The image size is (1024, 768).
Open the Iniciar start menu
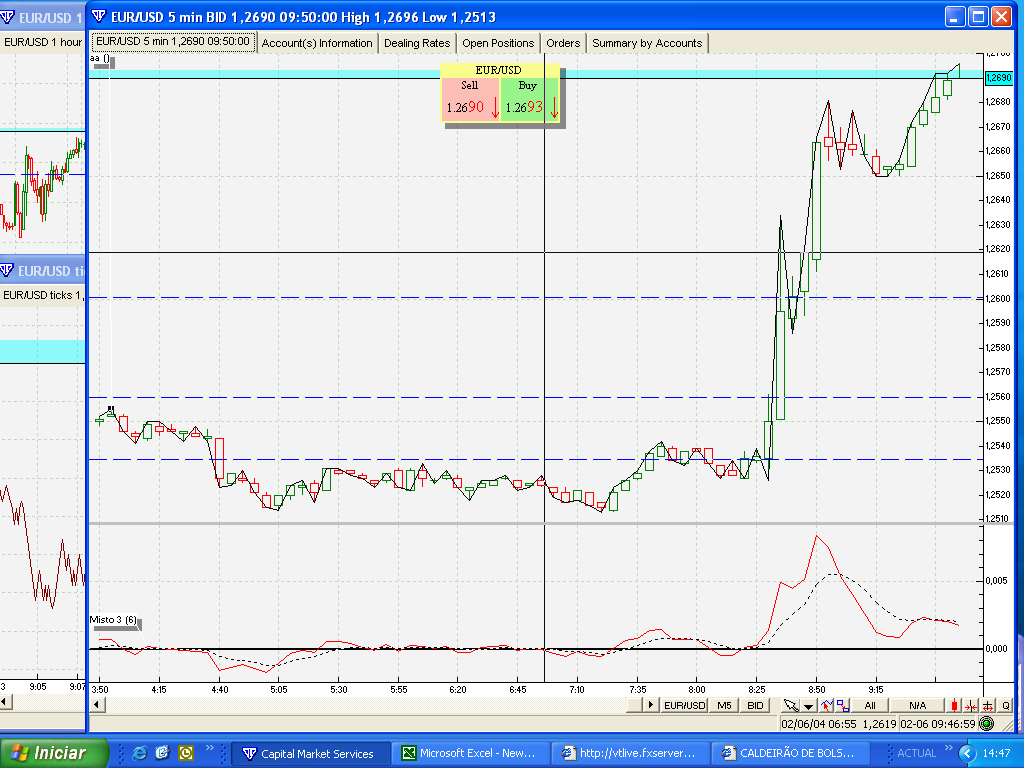[54, 753]
